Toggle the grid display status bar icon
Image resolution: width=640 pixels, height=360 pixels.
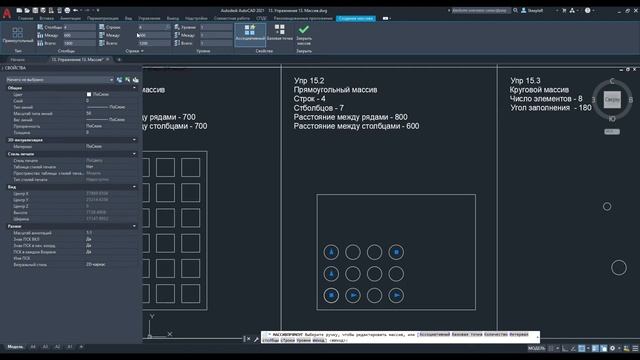[551, 348]
